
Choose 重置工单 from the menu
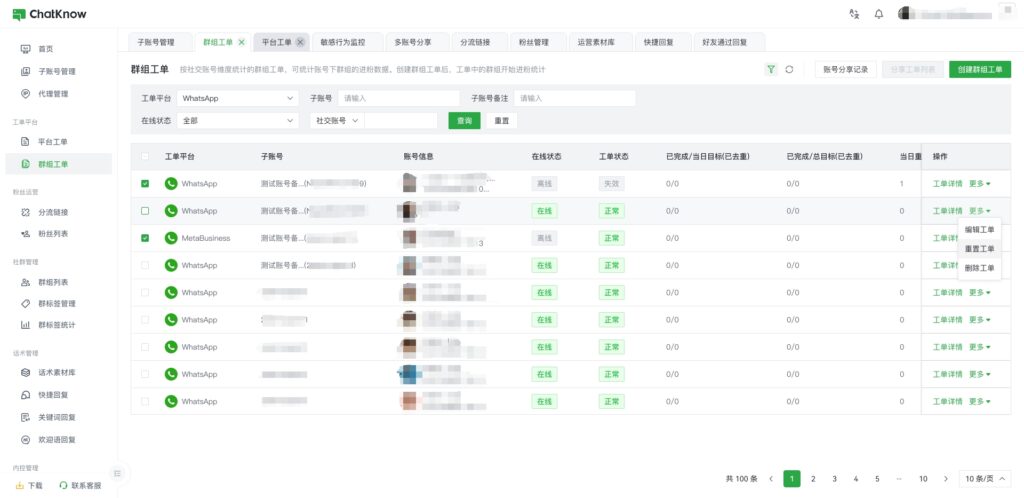point(979,249)
